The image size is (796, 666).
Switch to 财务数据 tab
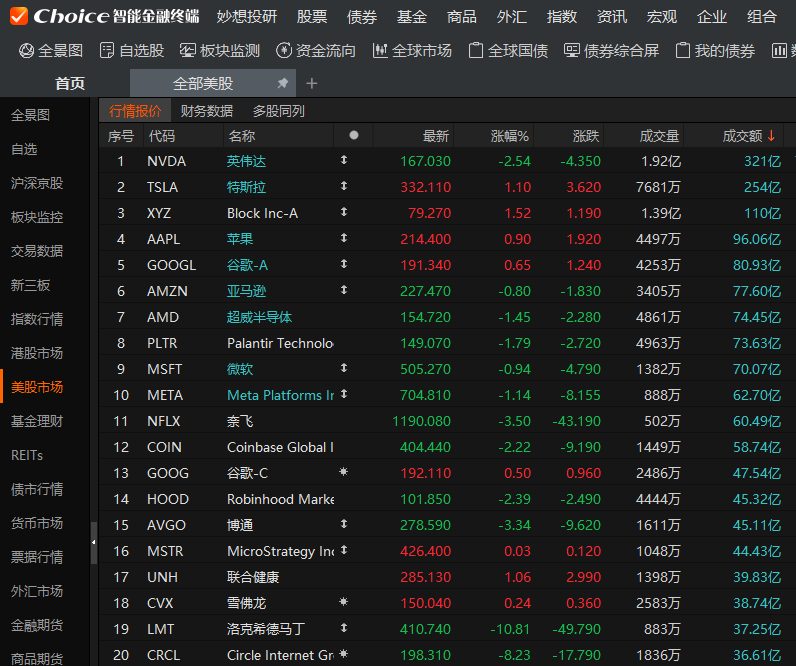coord(207,111)
